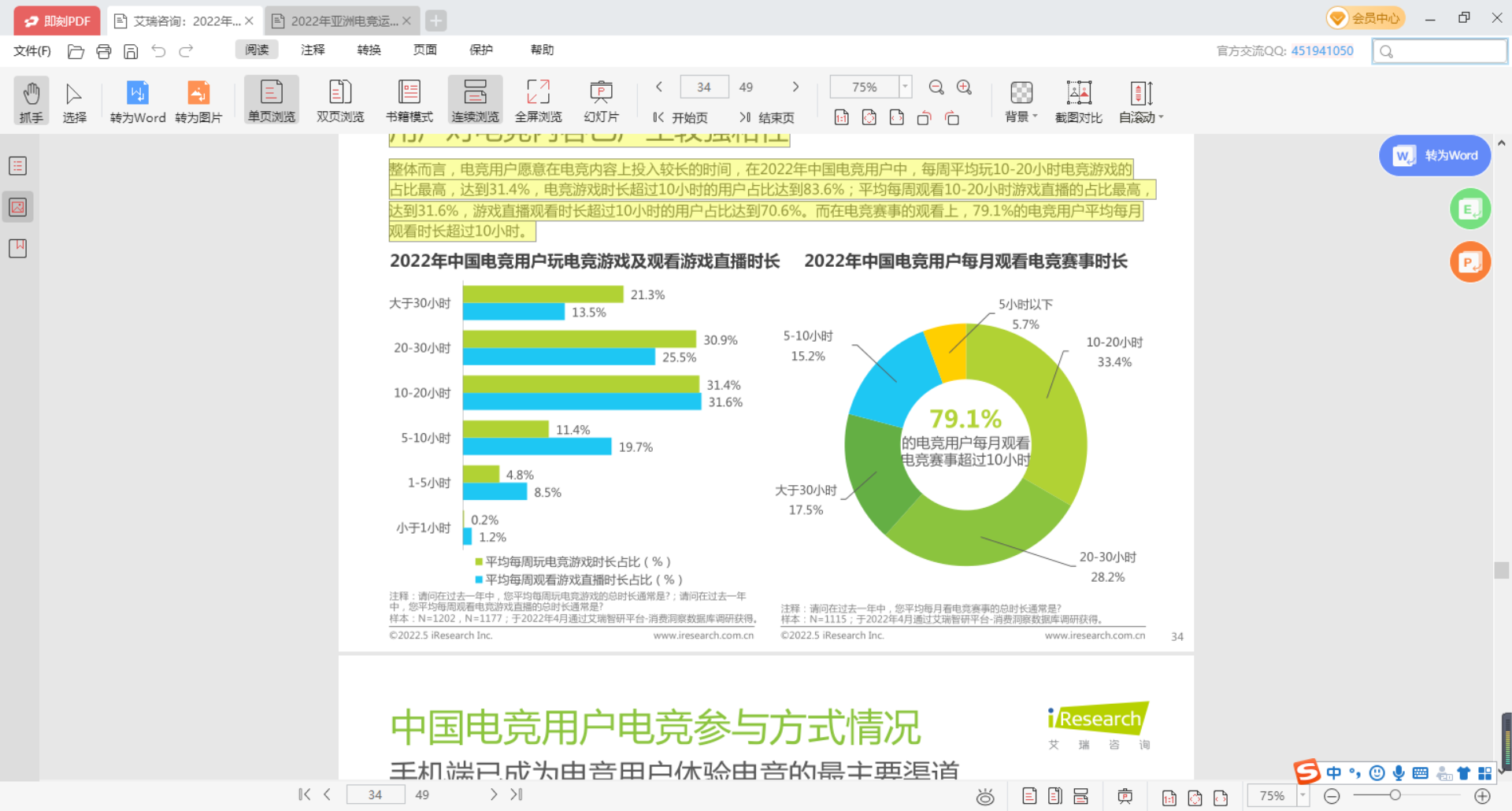Click the zoom slider handle in status bar
The image size is (1512, 811).
click(1395, 795)
